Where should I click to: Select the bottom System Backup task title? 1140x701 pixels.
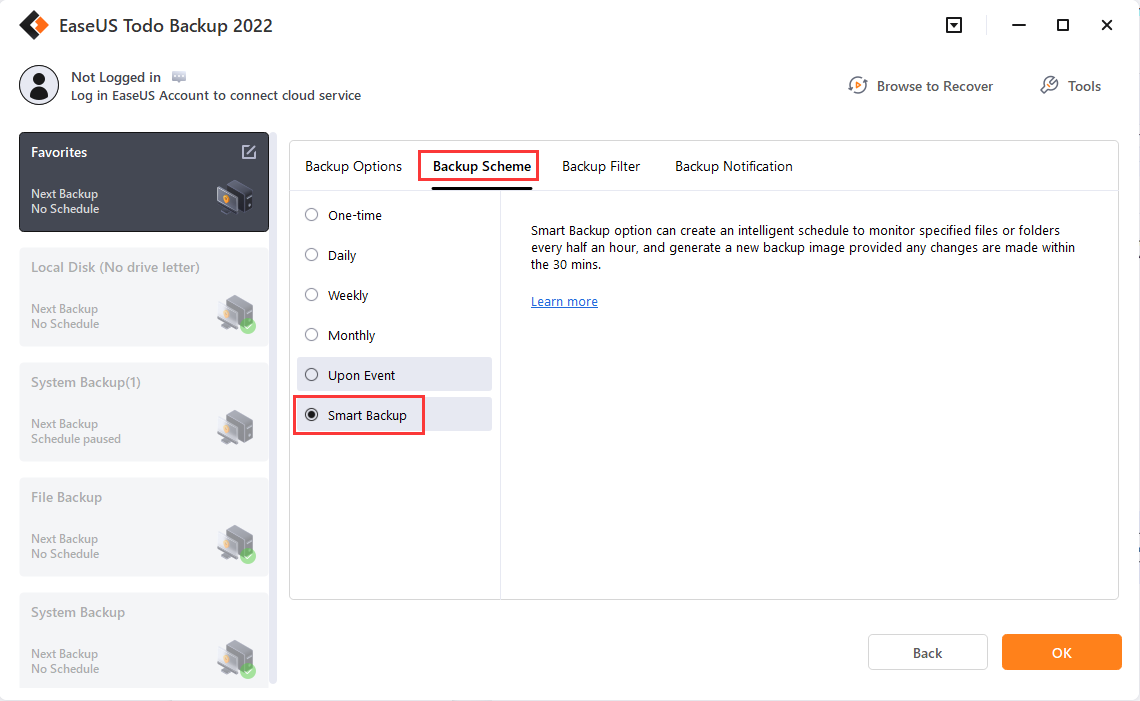coord(78,612)
